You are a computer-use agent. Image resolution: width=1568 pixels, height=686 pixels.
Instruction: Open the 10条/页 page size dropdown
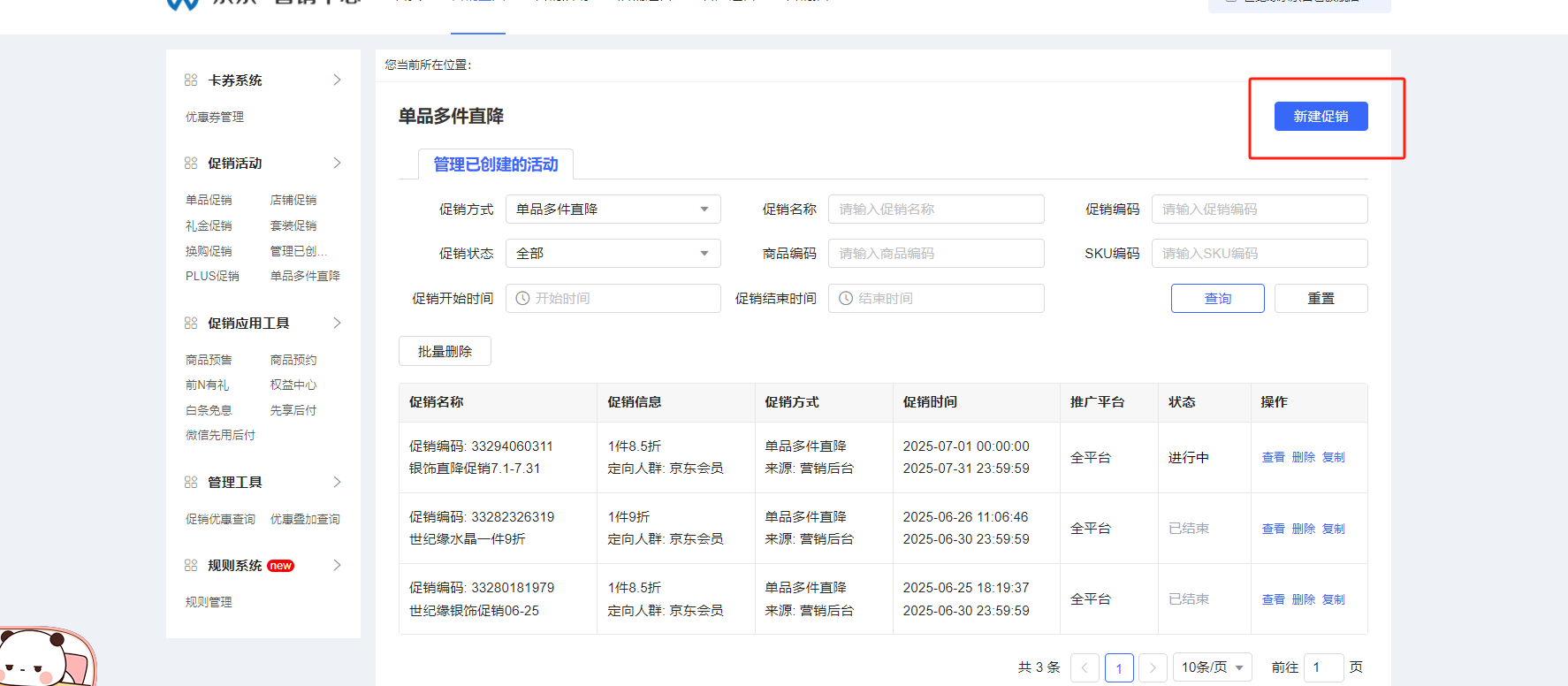pyautogui.click(x=1212, y=667)
